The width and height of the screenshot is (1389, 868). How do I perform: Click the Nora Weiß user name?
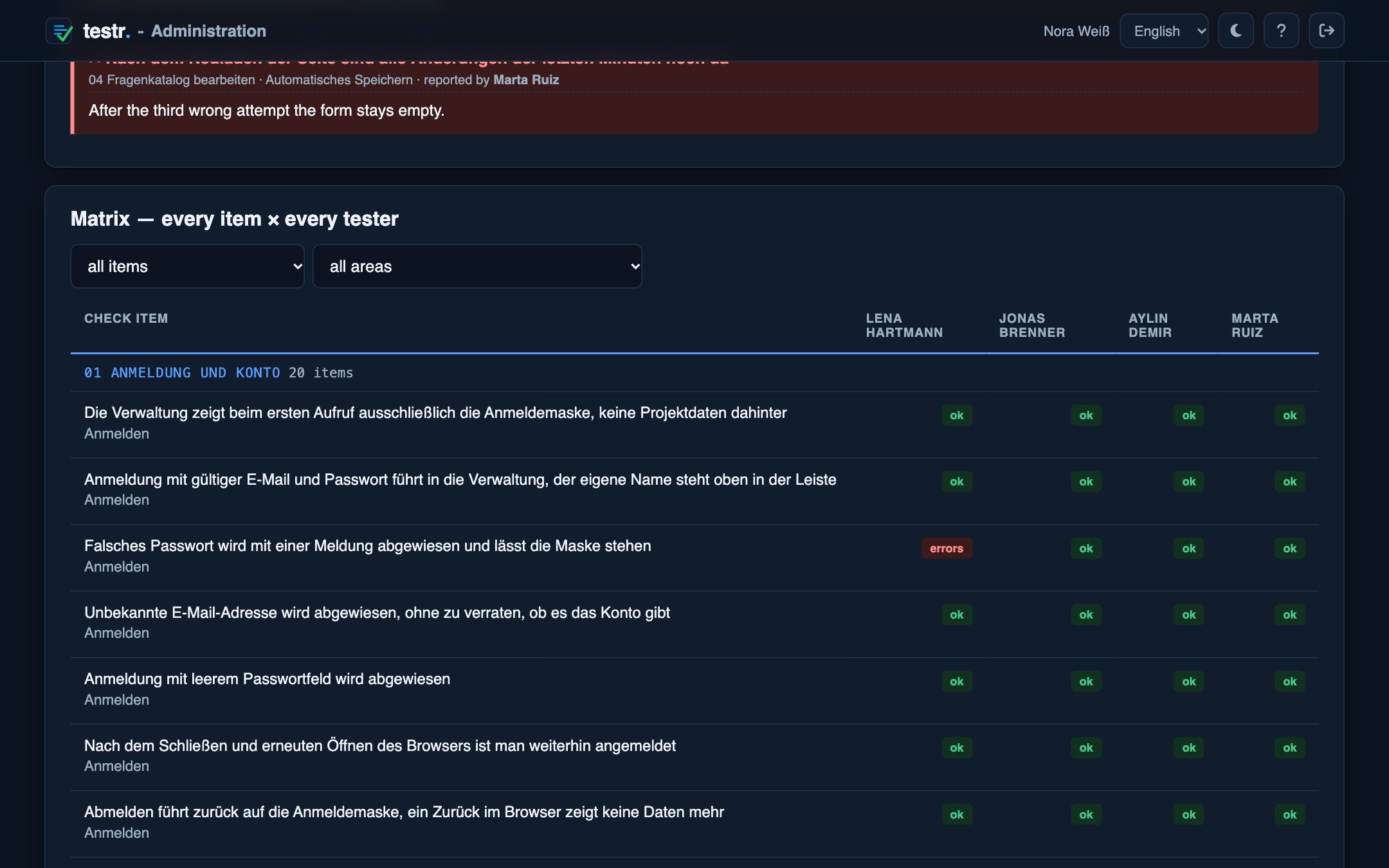click(1076, 31)
